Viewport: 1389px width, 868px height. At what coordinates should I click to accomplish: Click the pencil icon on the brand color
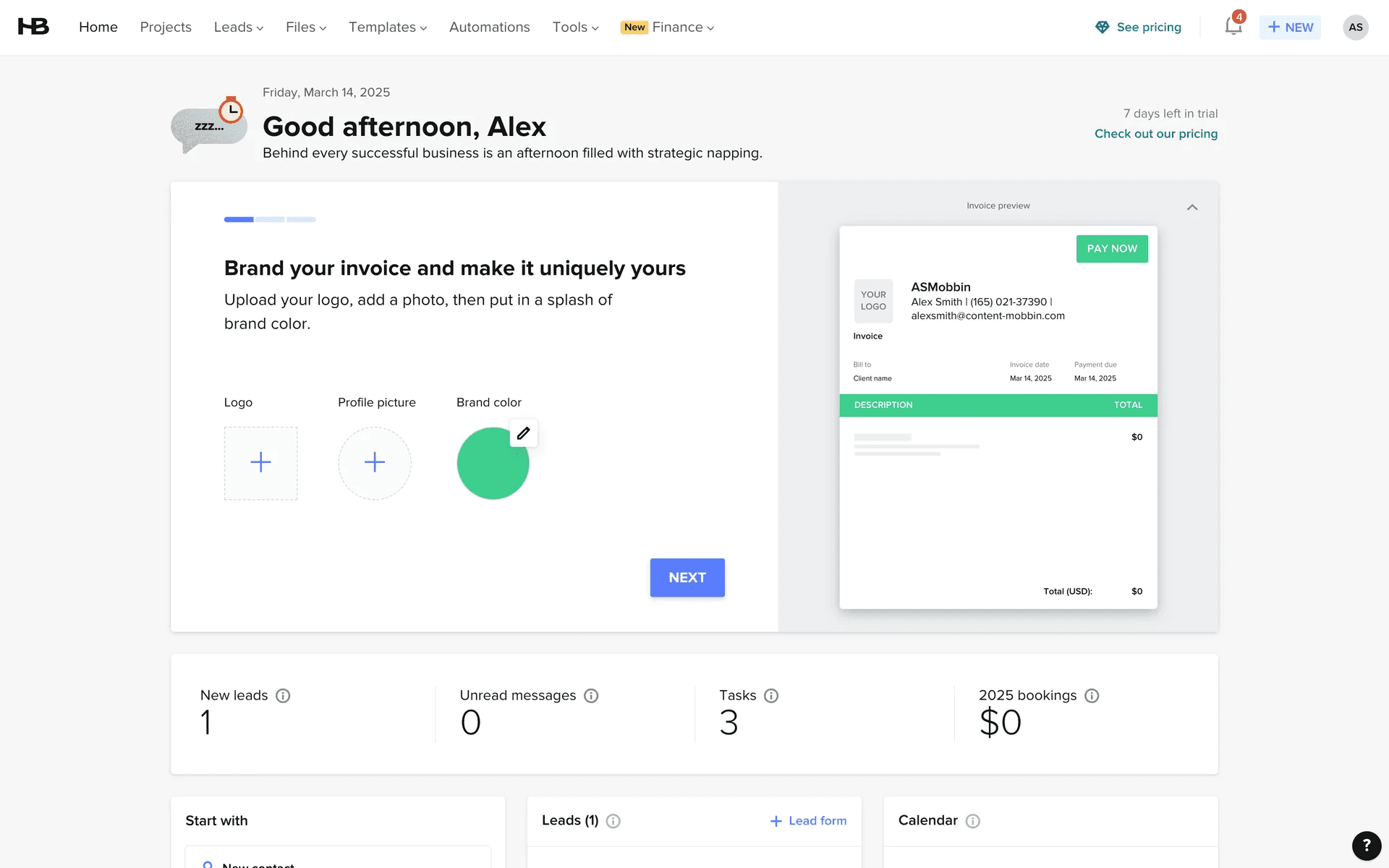point(523,433)
